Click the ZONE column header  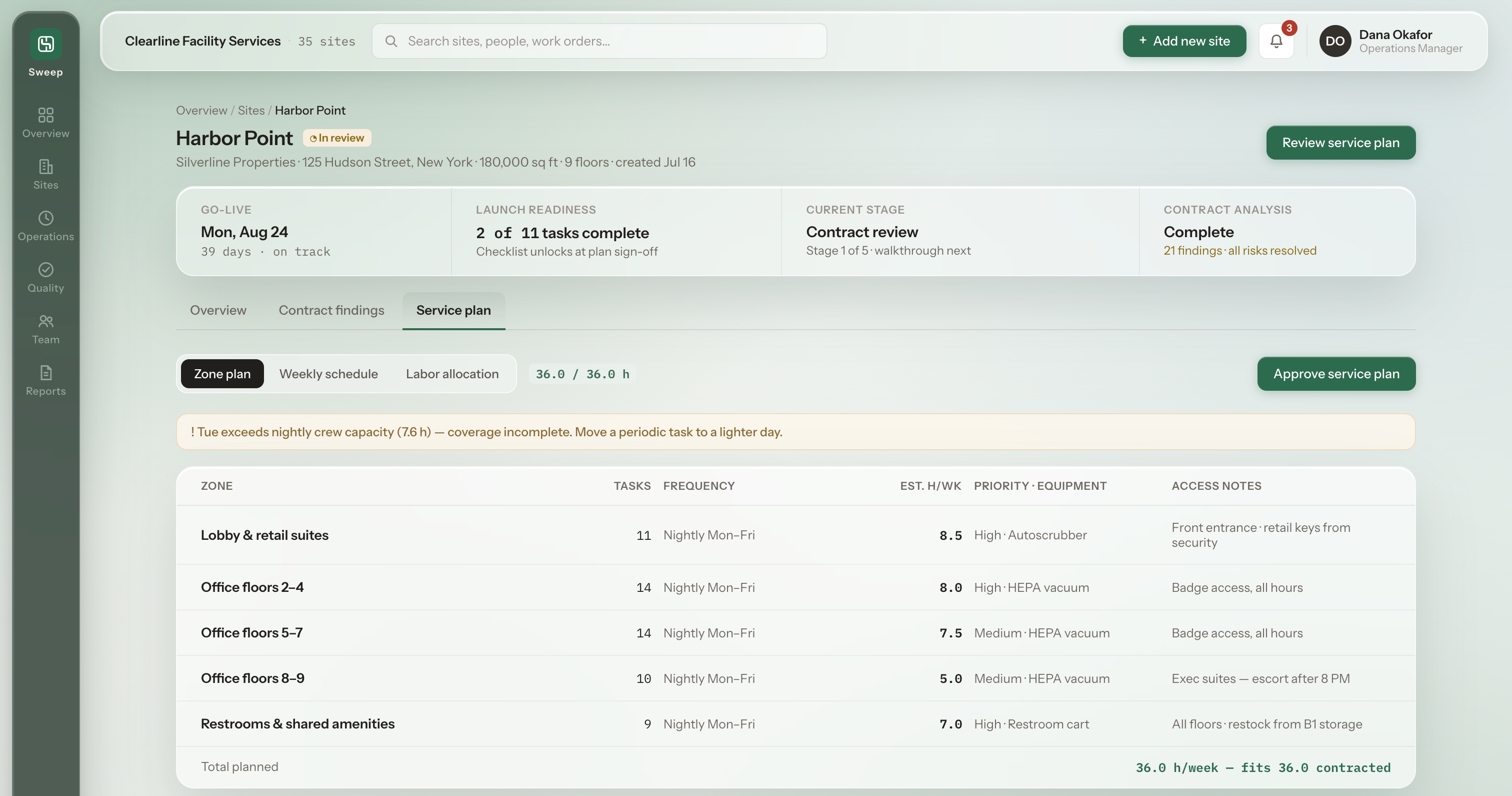216,486
